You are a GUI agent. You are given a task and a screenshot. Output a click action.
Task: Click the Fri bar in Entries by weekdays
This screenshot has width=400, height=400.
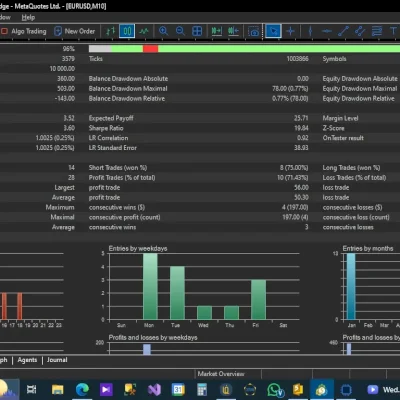coord(258,299)
